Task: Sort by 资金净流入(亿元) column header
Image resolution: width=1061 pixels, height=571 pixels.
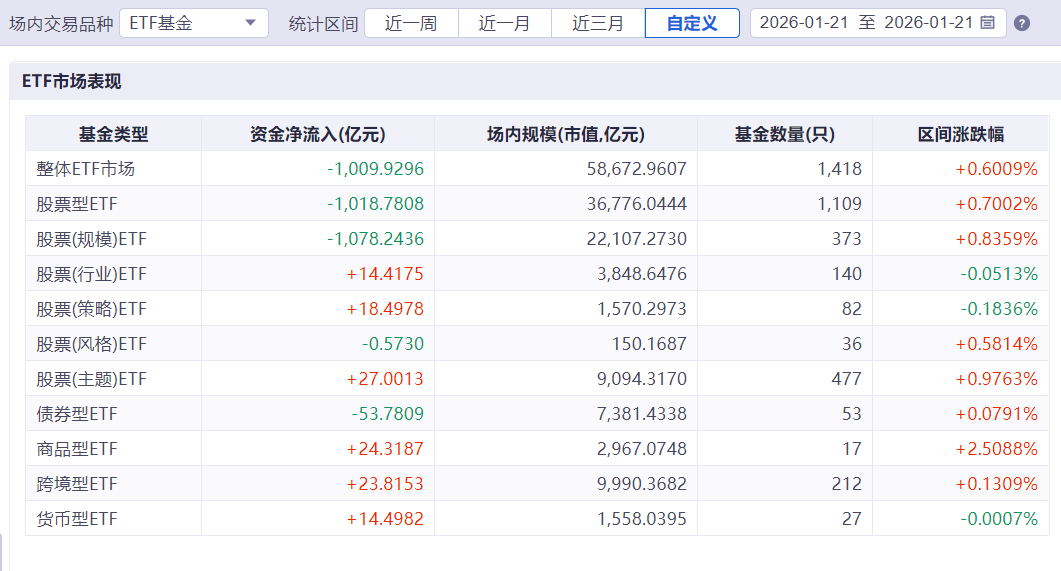Action: pos(317,134)
